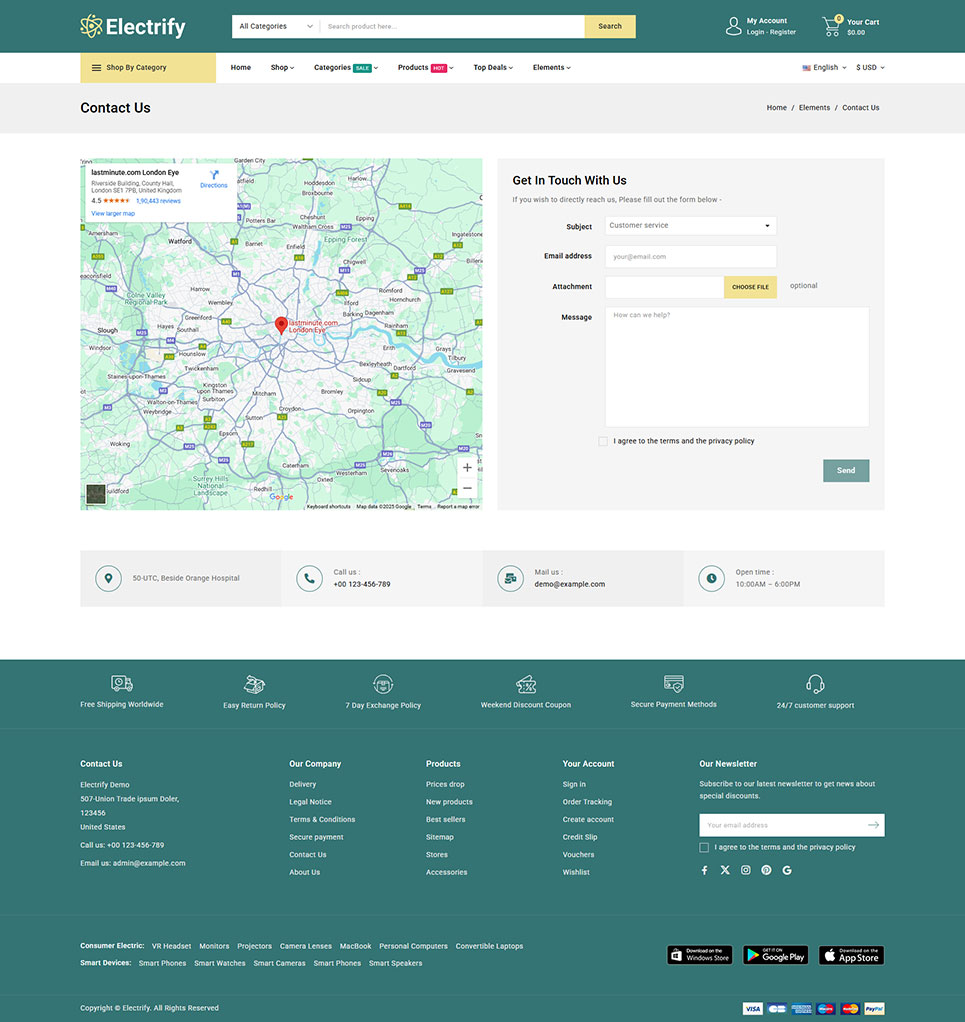Open the X (Twitter) social icon

pos(725,870)
